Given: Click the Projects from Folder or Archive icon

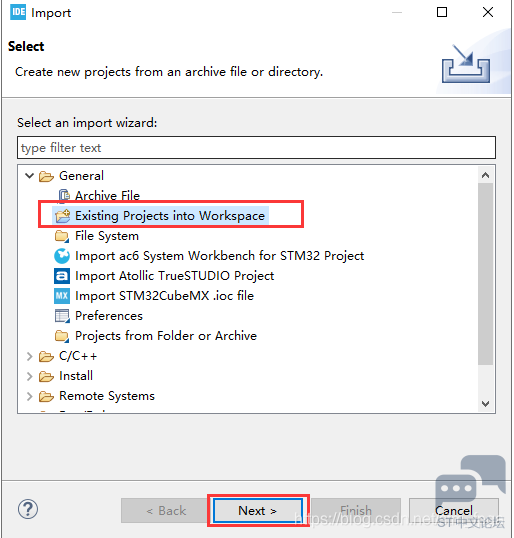Looking at the screenshot, I should click(62, 336).
